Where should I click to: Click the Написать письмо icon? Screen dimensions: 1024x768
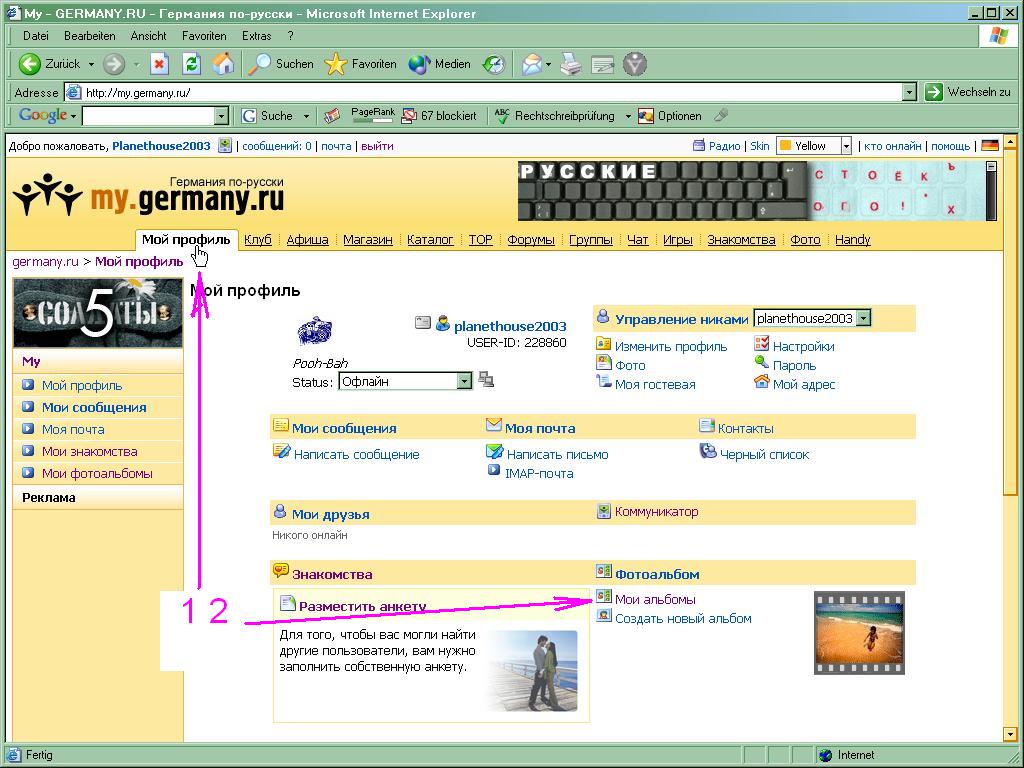494,451
